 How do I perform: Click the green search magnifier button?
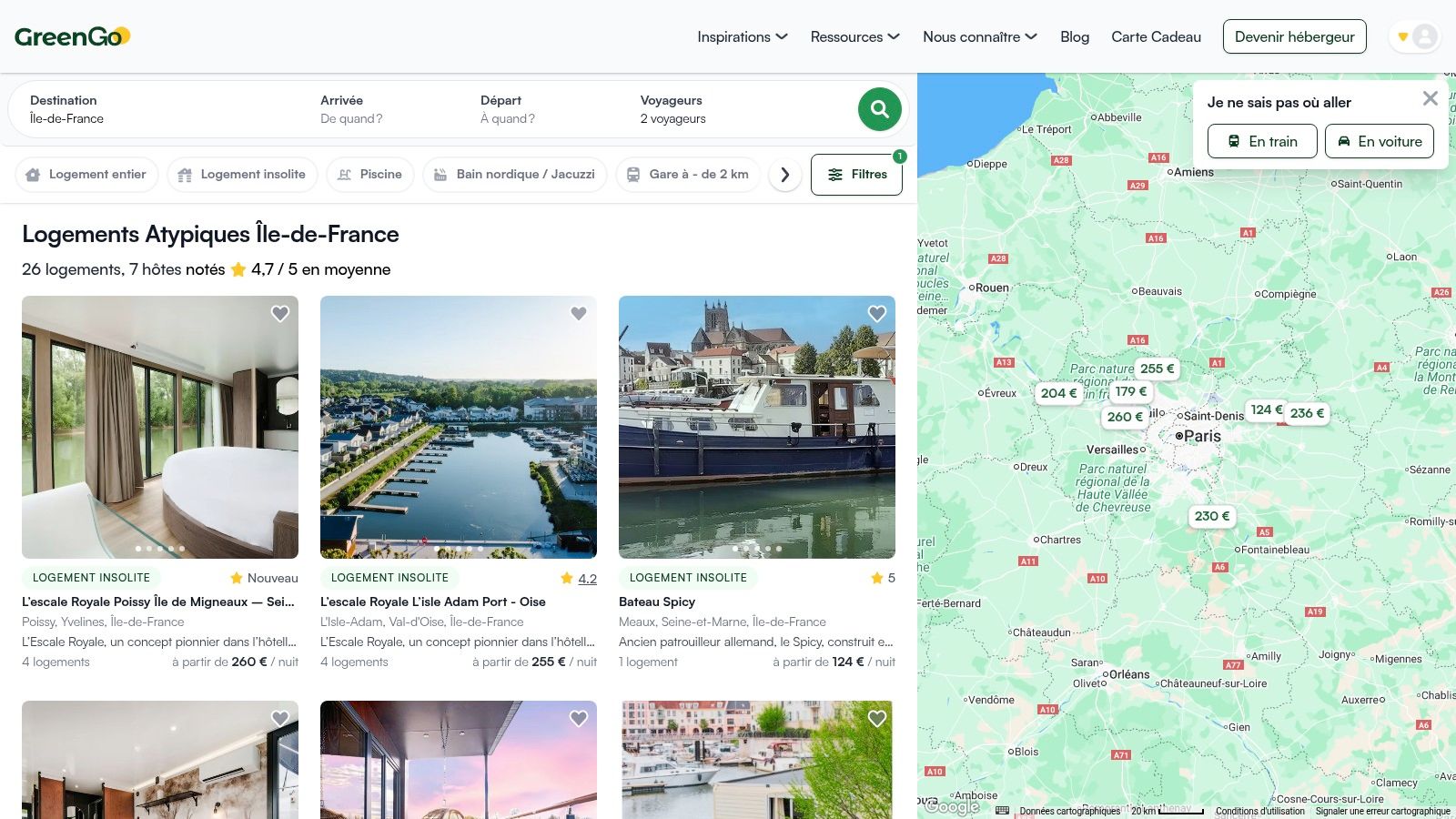pos(879,109)
